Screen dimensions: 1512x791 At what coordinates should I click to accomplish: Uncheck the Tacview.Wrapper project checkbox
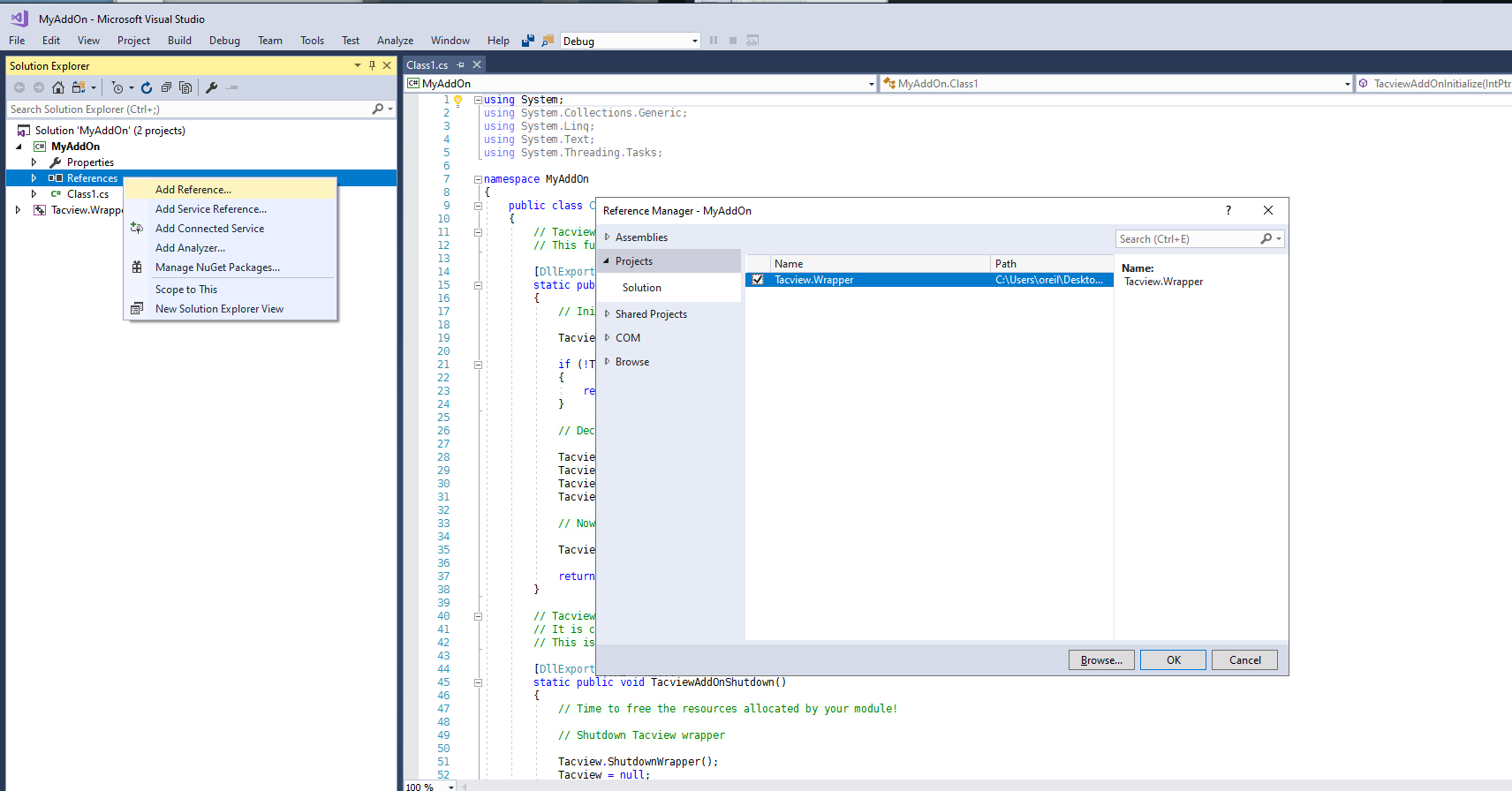pyautogui.click(x=758, y=280)
